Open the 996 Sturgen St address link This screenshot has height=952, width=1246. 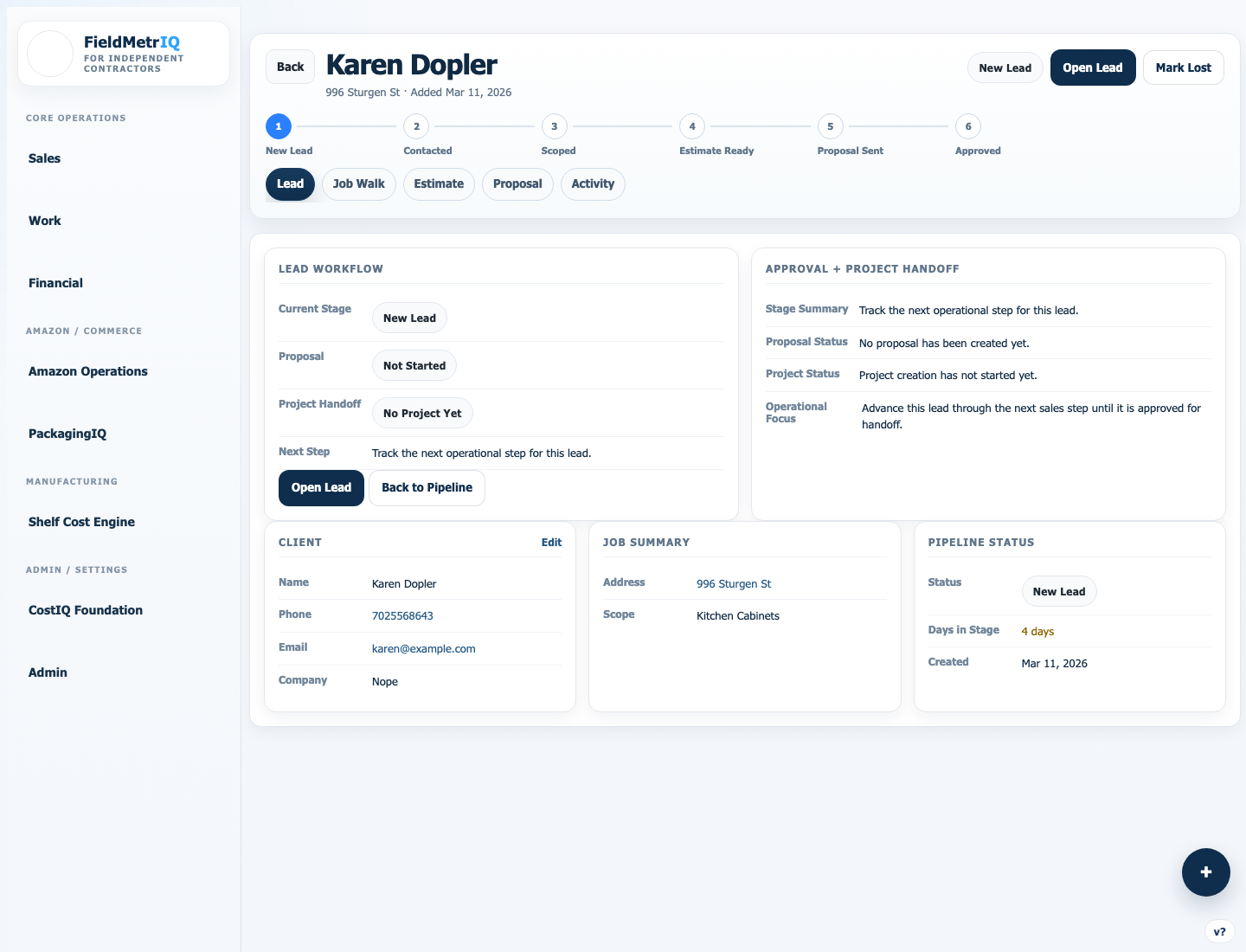tap(733, 583)
